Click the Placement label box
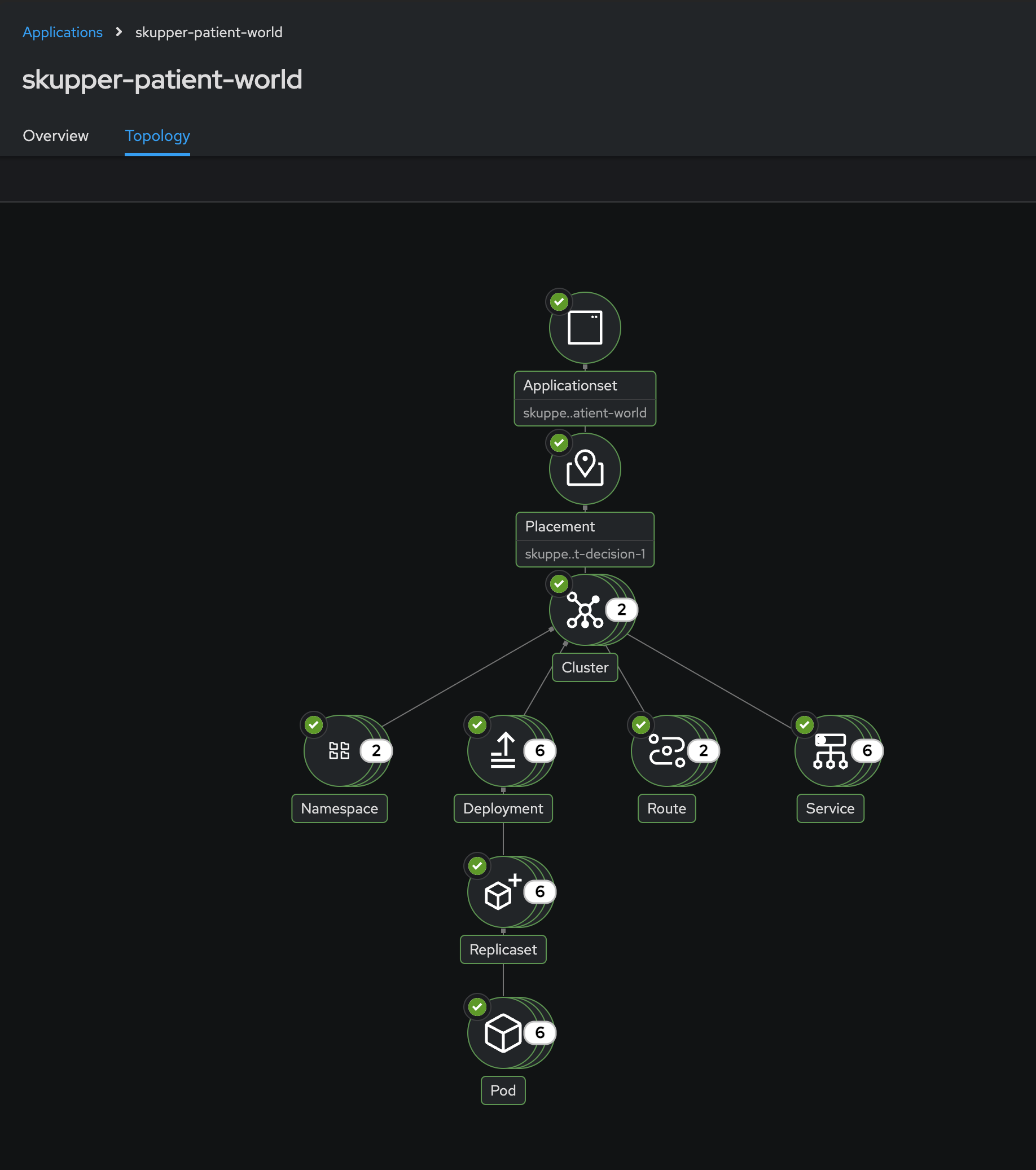The height and width of the screenshot is (1170, 1036). [x=584, y=539]
